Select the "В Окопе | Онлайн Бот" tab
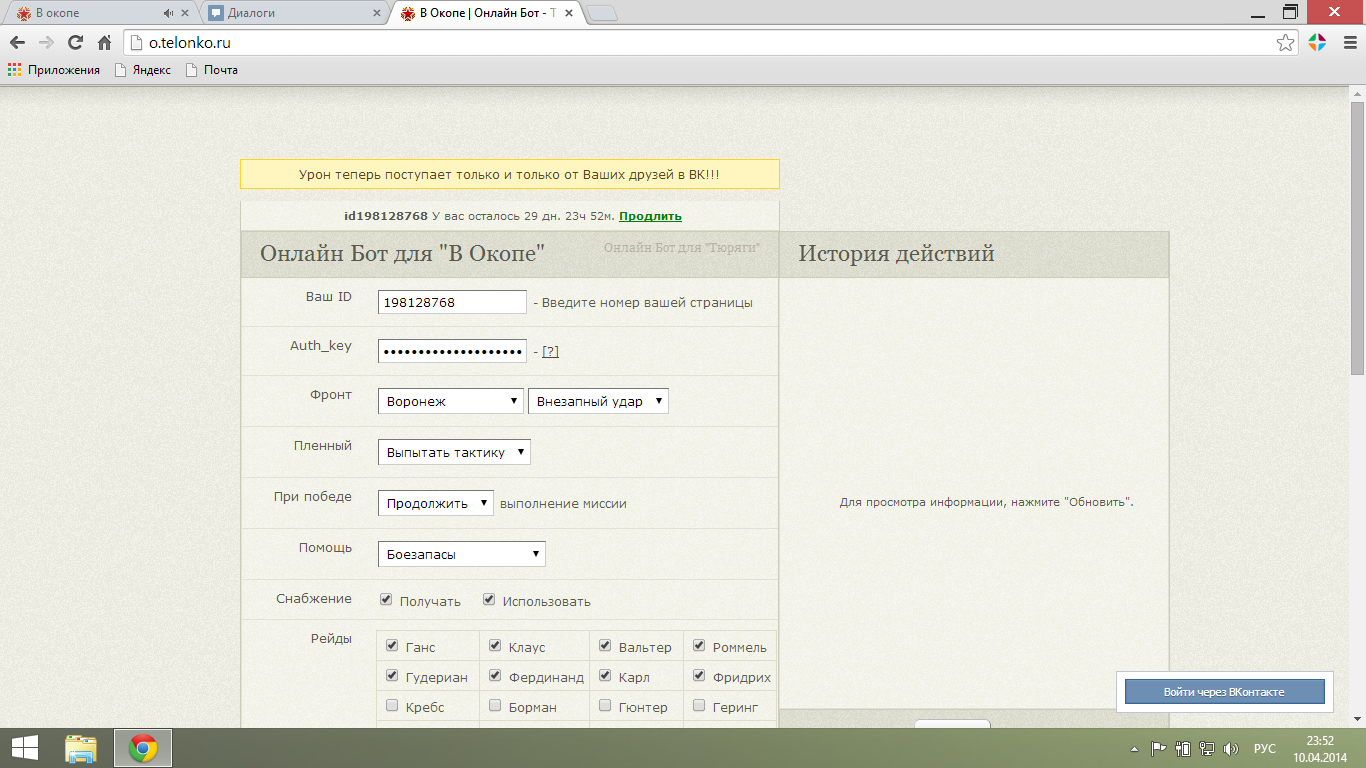Image resolution: width=1366 pixels, height=768 pixels. (x=487, y=13)
